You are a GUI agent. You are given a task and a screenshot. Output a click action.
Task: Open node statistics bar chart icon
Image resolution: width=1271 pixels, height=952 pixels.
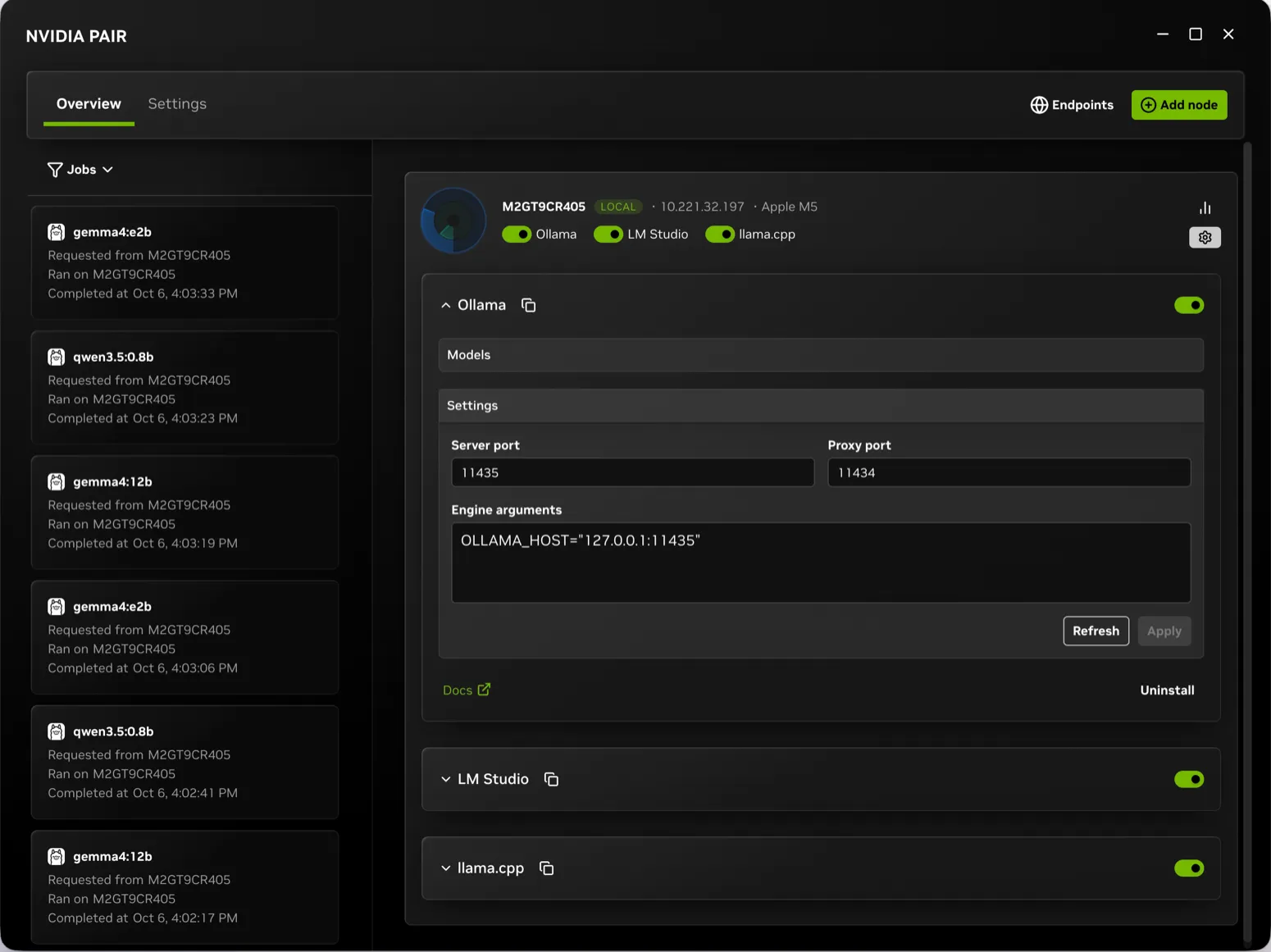[1205, 207]
